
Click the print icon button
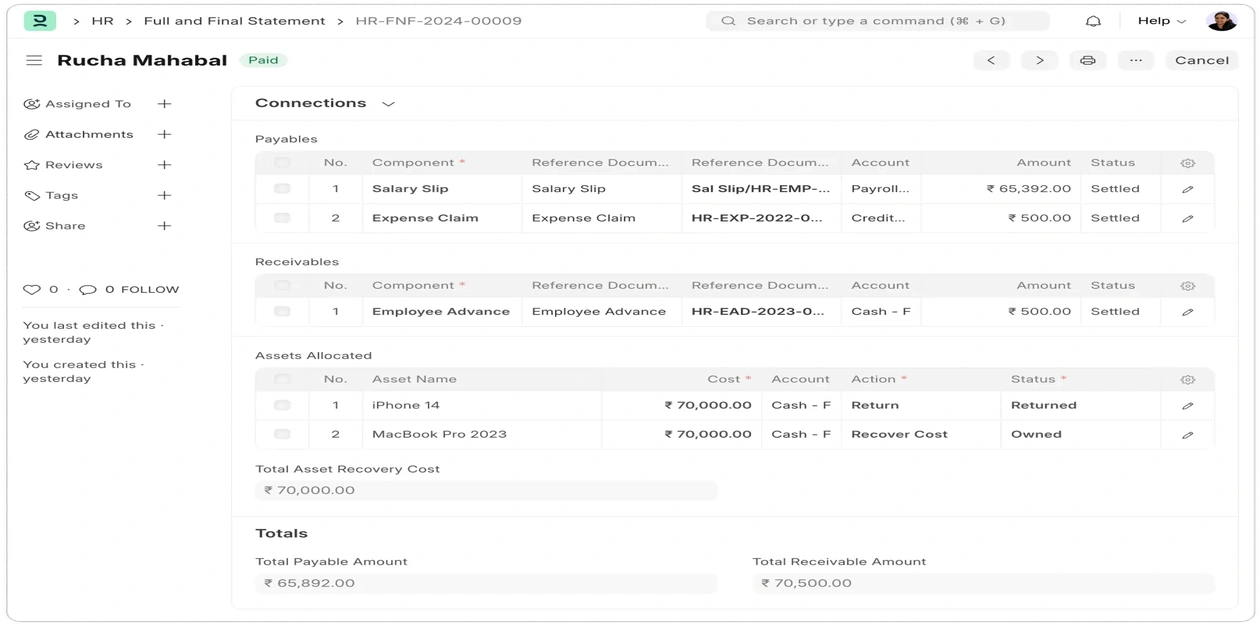pos(1087,60)
